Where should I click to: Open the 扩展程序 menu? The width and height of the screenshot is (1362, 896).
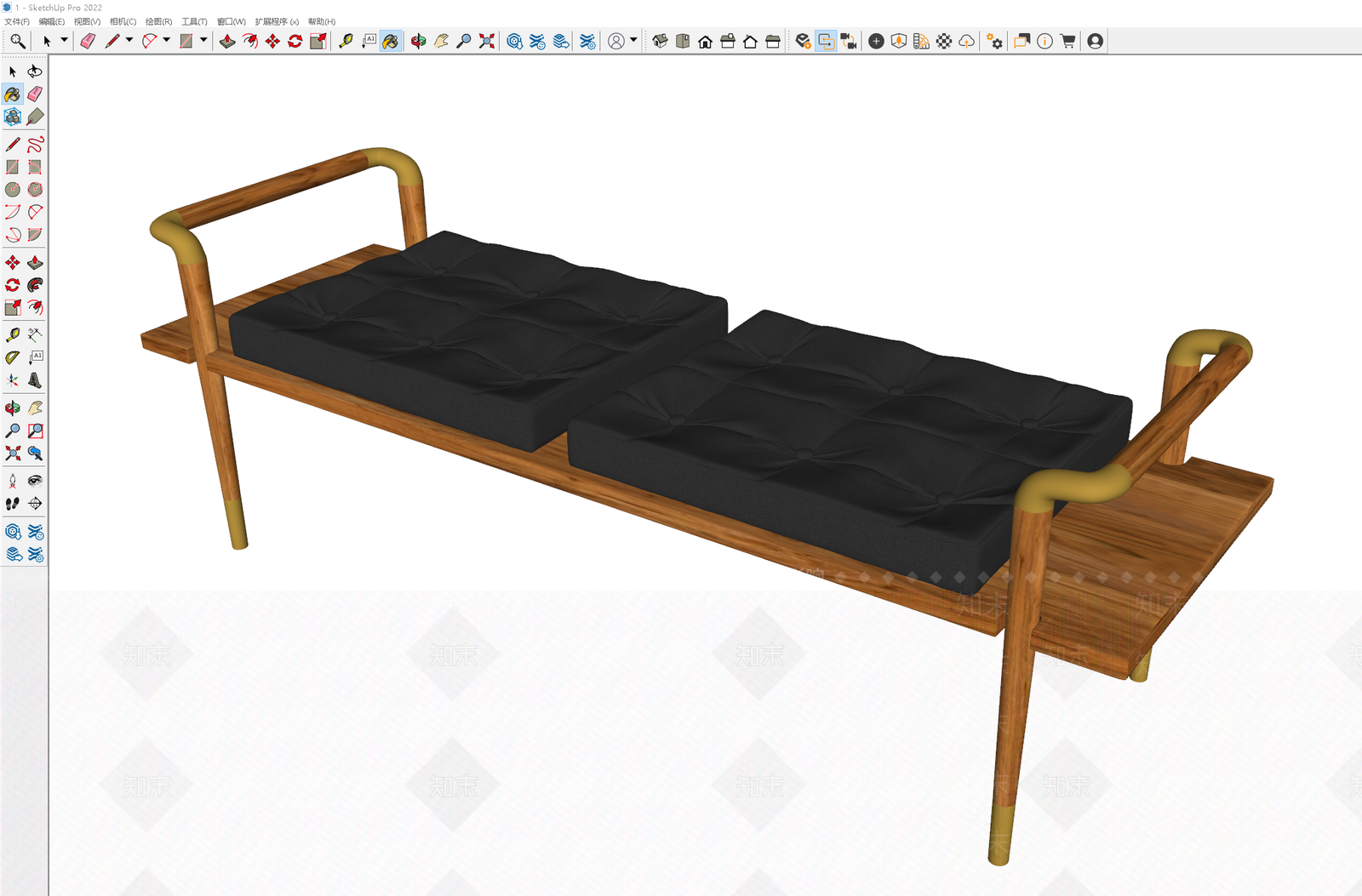[x=277, y=21]
